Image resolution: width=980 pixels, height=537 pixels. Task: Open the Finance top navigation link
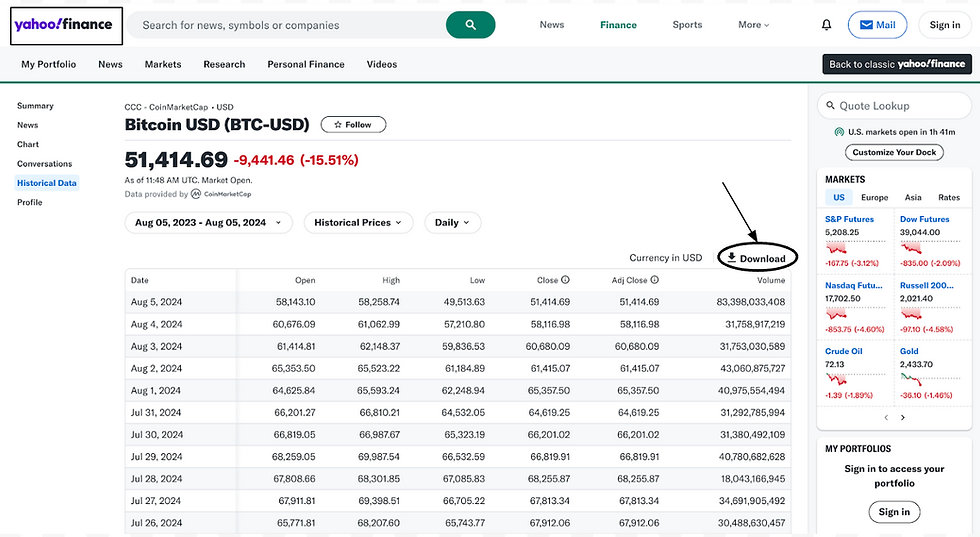pyautogui.click(x=618, y=25)
